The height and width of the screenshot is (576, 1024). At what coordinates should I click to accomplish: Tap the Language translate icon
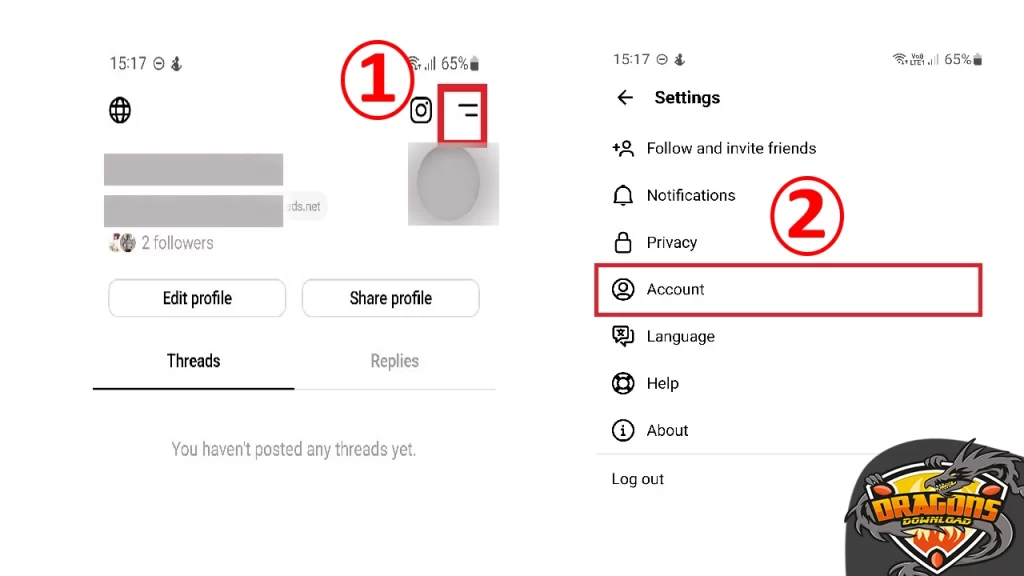(x=623, y=336)
